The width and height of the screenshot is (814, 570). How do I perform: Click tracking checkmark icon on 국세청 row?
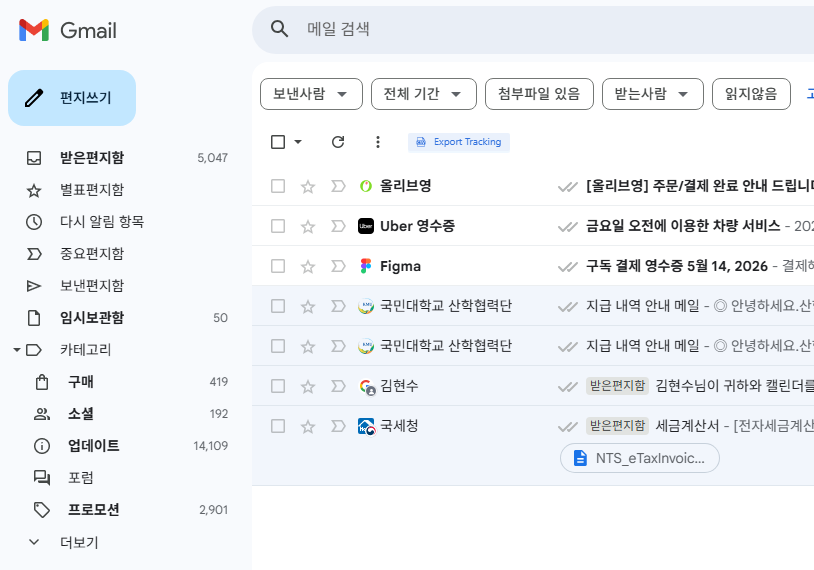(x=567, y=427)
